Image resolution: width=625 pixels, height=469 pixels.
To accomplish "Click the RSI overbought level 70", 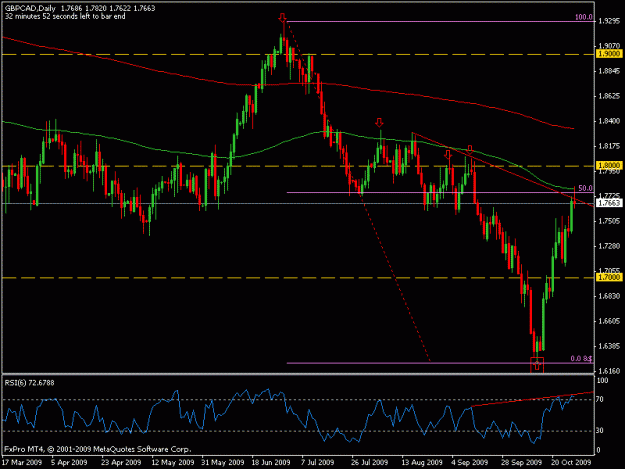I will [x=600, y=399].
